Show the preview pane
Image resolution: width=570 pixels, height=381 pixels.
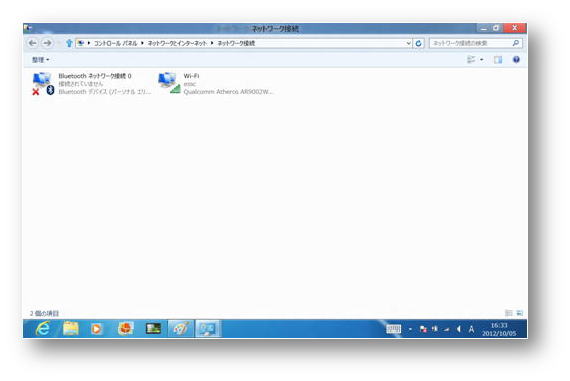tap(498, 60)
